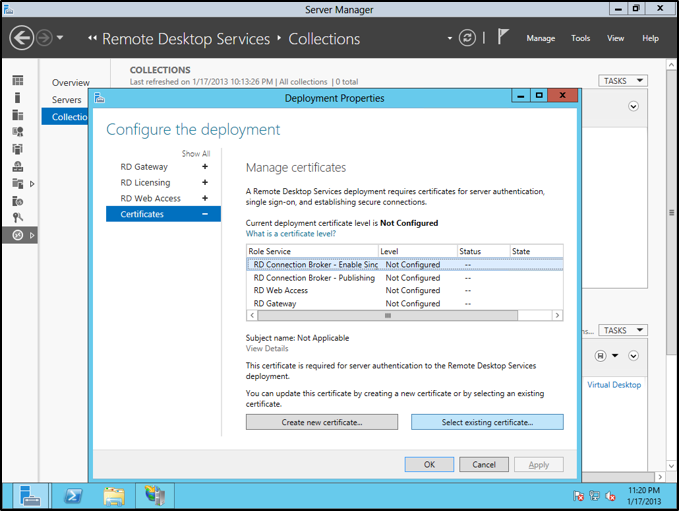
Task: Expand the RD Licensing section
Action: click(x=205, y=183)
